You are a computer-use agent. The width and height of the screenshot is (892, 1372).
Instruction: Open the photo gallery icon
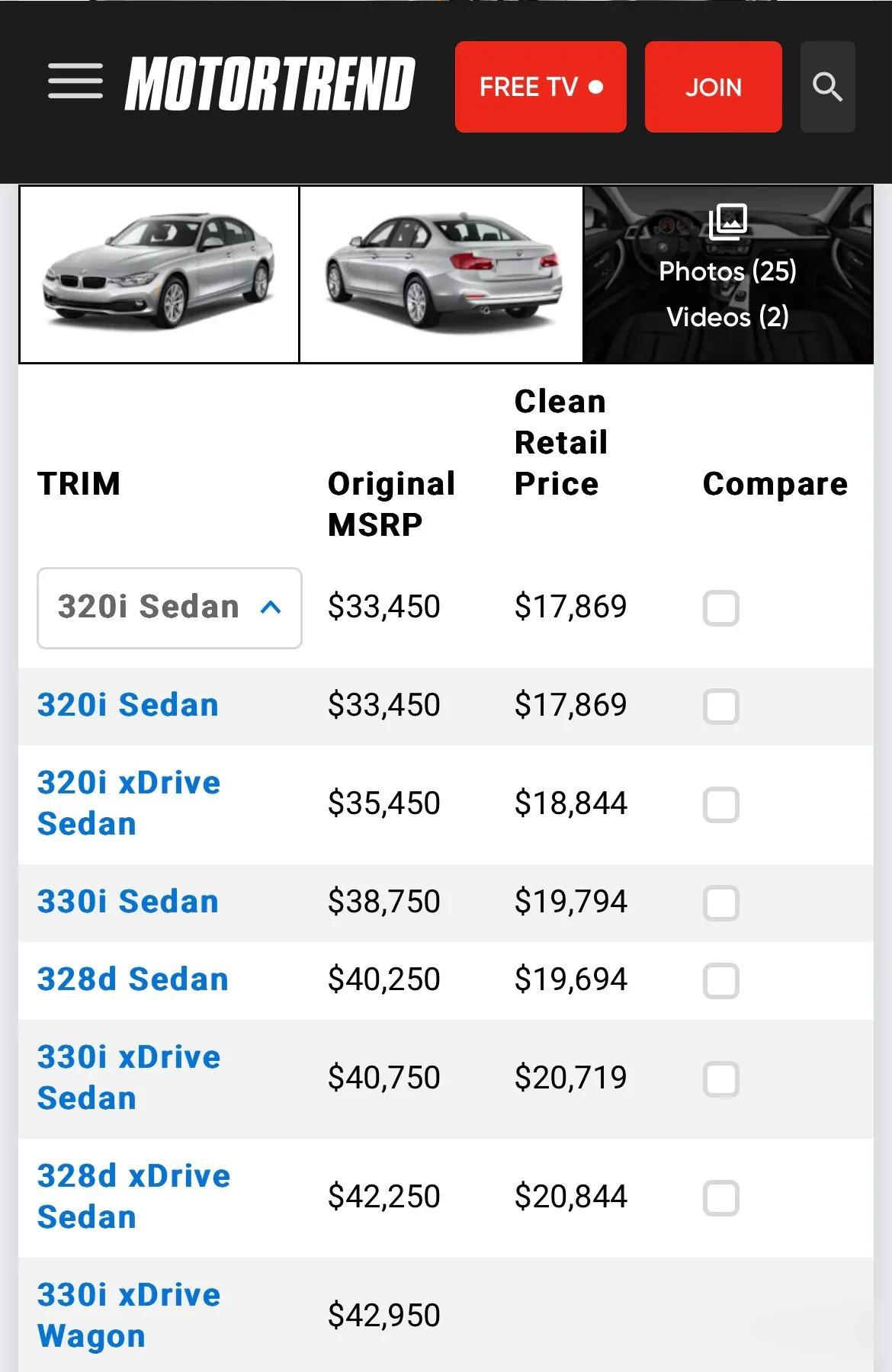pyautogui.click(x=728, y=222)
